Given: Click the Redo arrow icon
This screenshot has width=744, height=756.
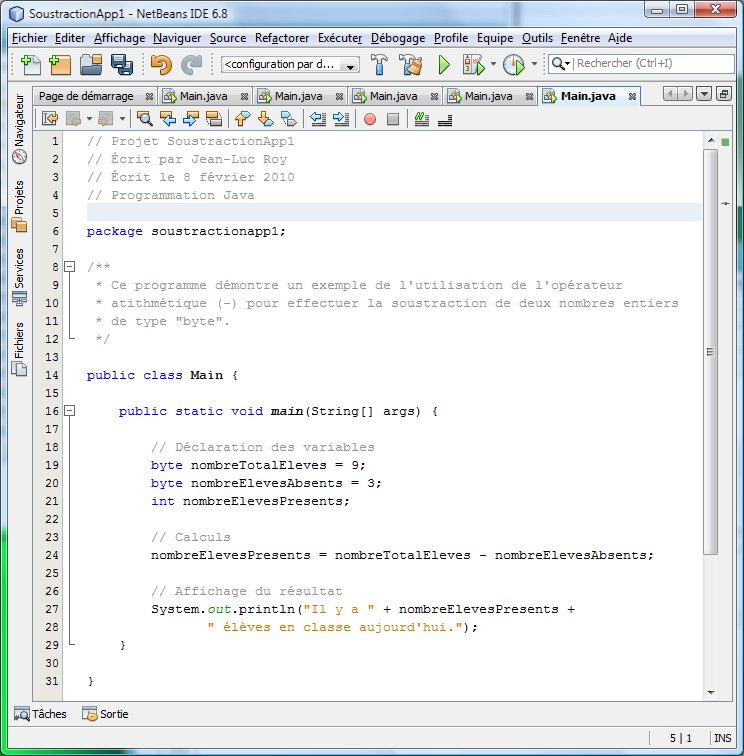Looking at the screenshot, I should coord(192,65).
